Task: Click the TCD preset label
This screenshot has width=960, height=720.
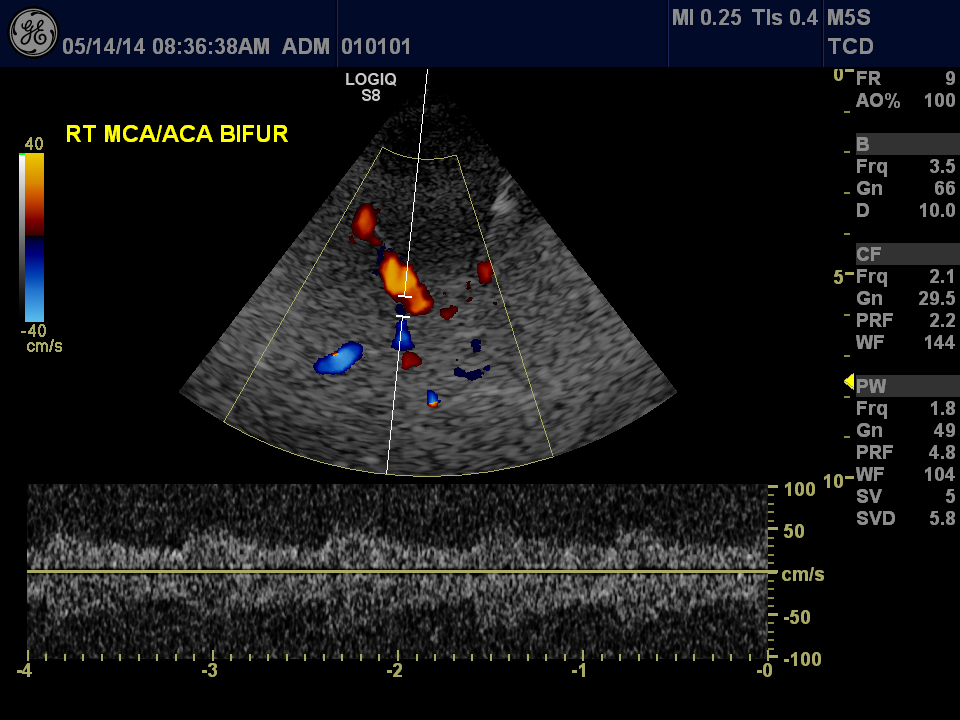Action: tap(850, 46)
